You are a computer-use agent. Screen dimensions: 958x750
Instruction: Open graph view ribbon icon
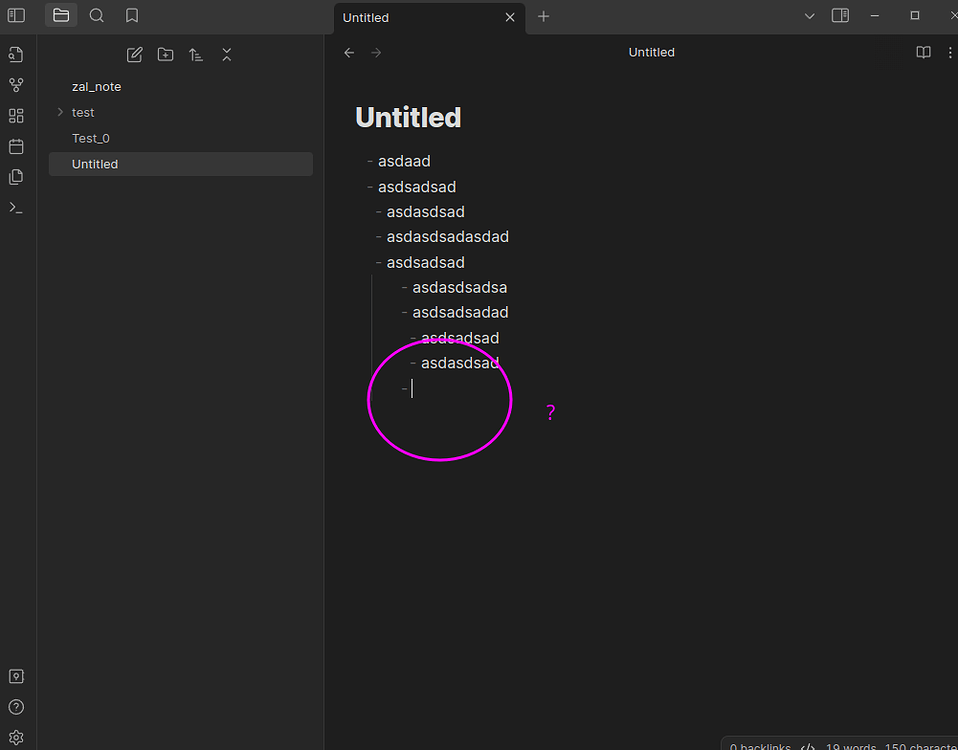(x=16, y=86)
